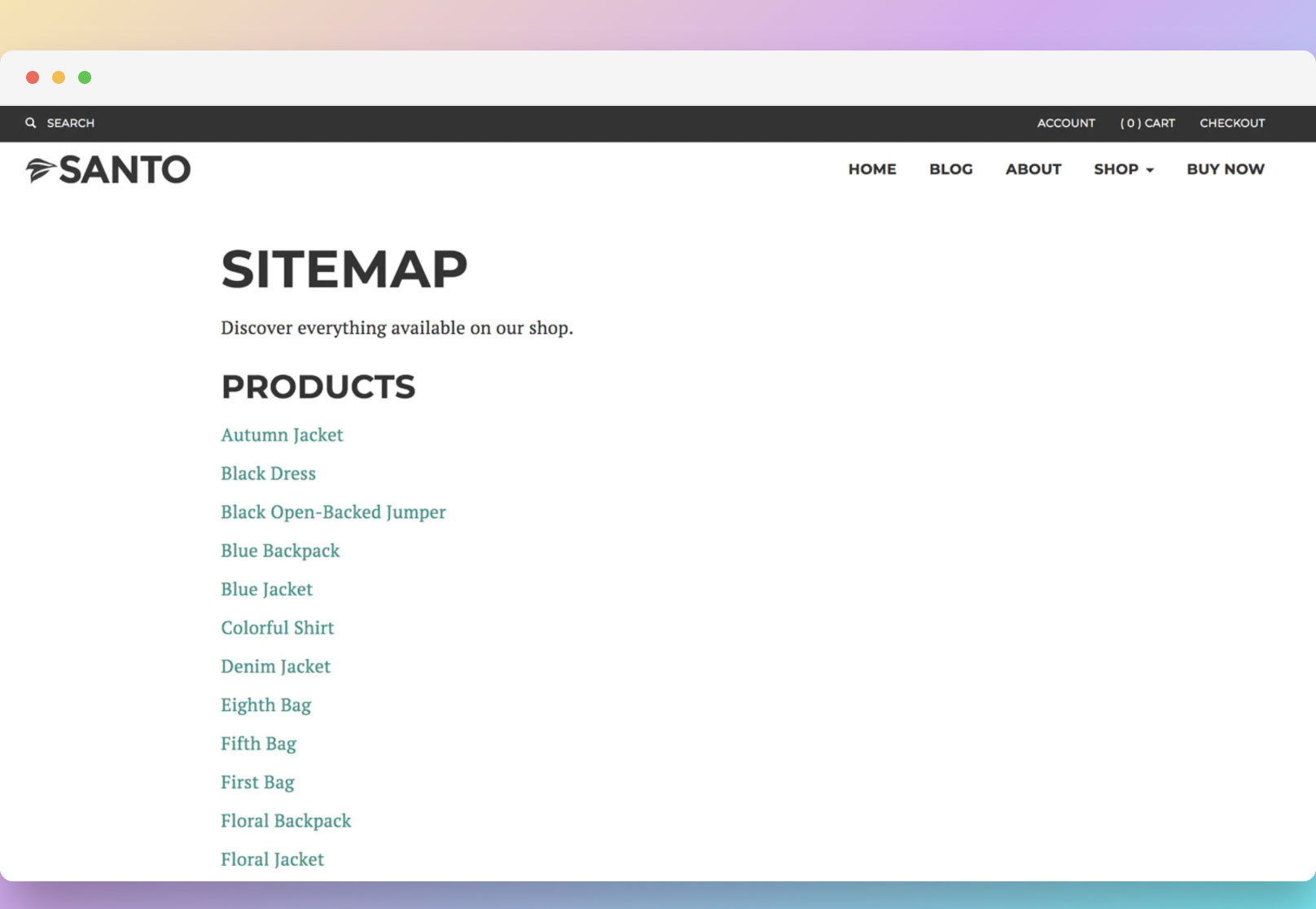Expand the SHOP dropdown menu

[x=1124, y=169]
